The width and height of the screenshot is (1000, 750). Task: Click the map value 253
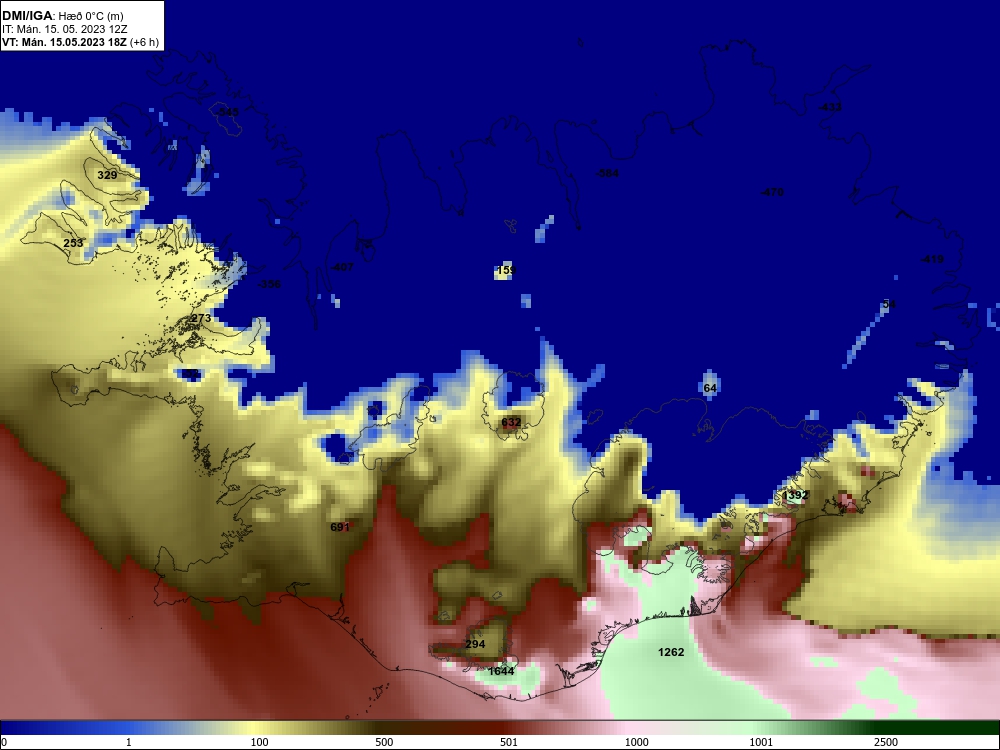(73, 243)
